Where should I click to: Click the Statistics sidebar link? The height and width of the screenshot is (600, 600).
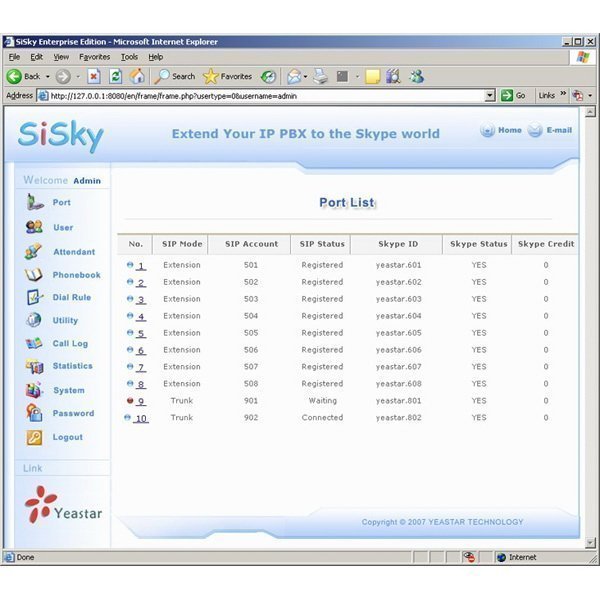pyautogui.click(x=73, y=366)
